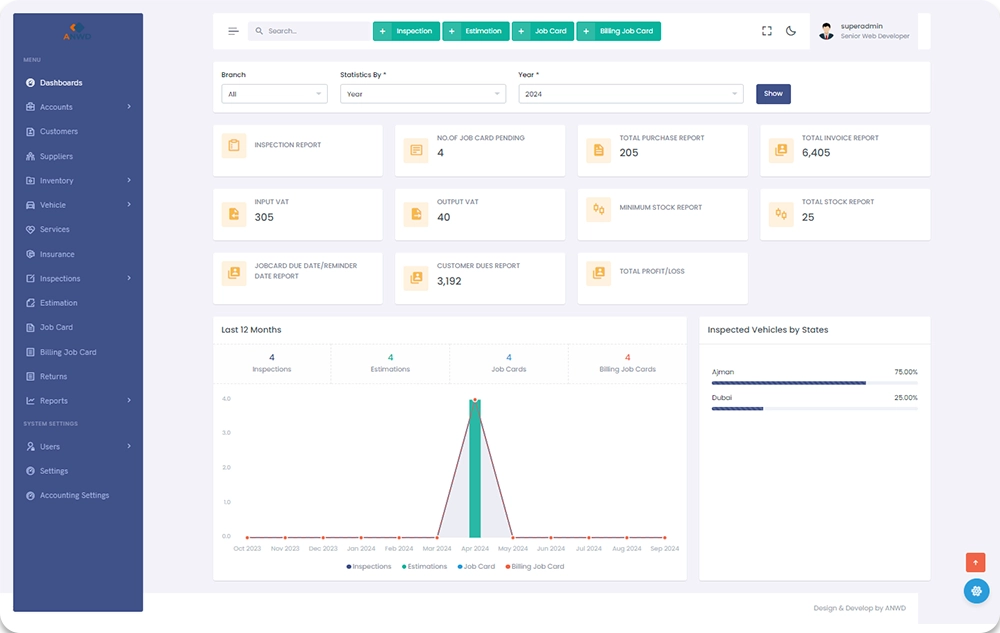Open the blue settings gear floating button
Viewport: 1000px width, 633px height.
[975, 591]
